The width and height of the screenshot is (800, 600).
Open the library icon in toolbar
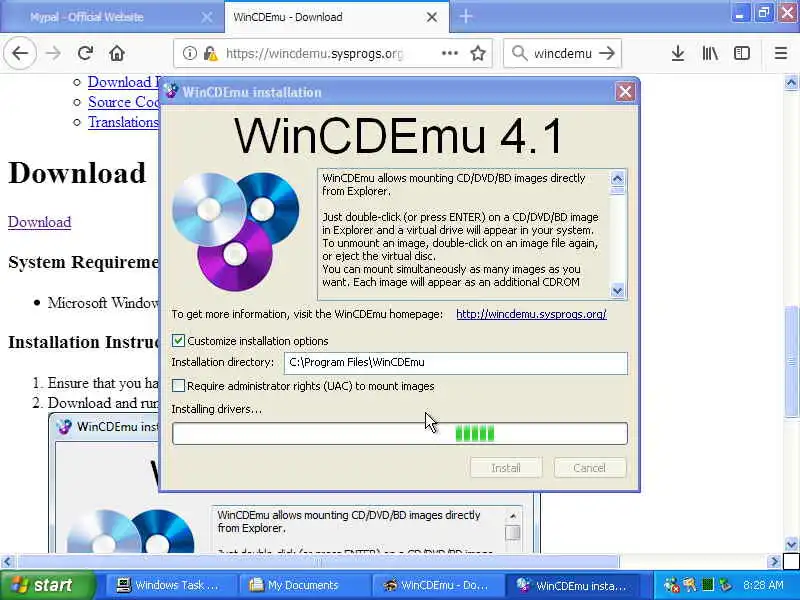tap(710, 53)
